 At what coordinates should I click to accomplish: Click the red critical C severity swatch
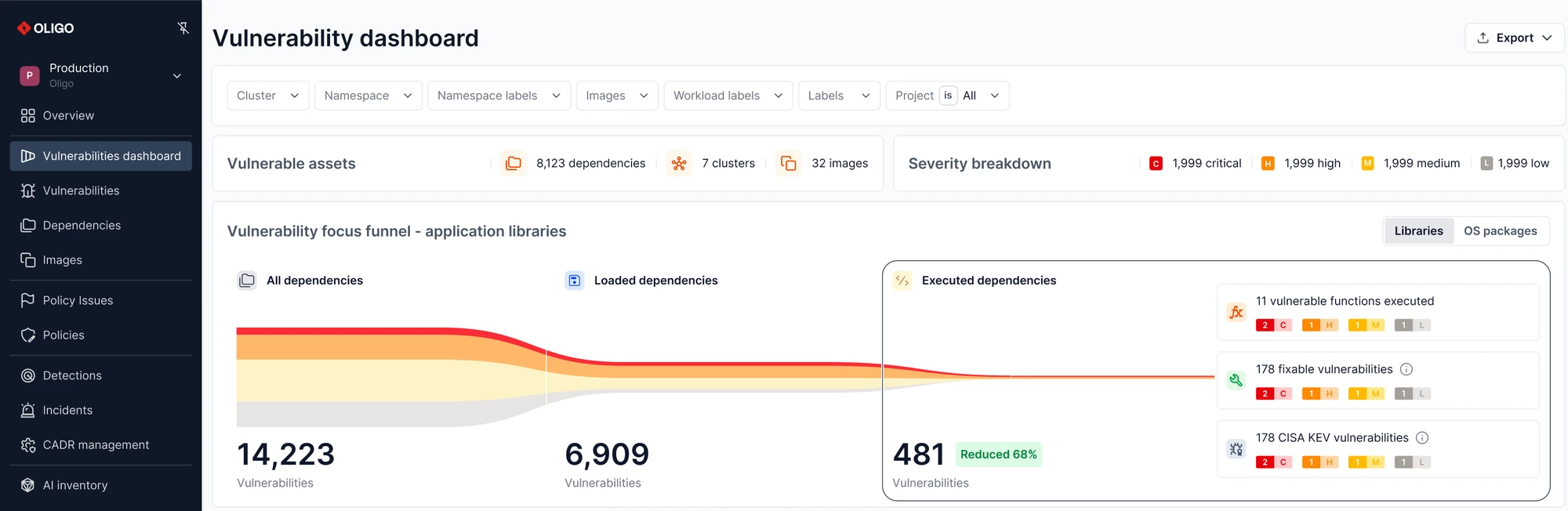(x=1156, y=163)
